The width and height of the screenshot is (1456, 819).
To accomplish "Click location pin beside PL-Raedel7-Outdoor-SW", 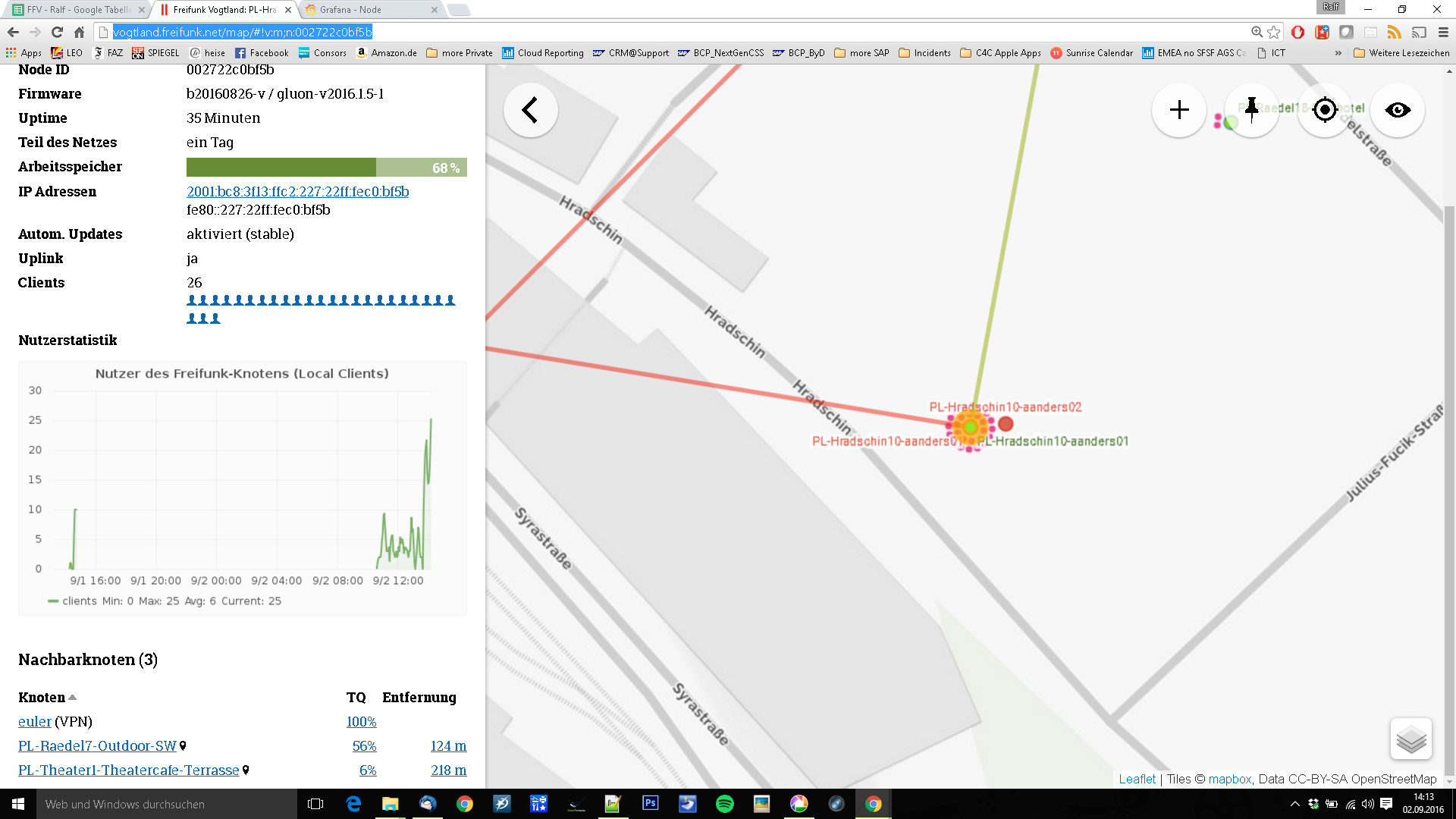I will (x=183, y=746).
